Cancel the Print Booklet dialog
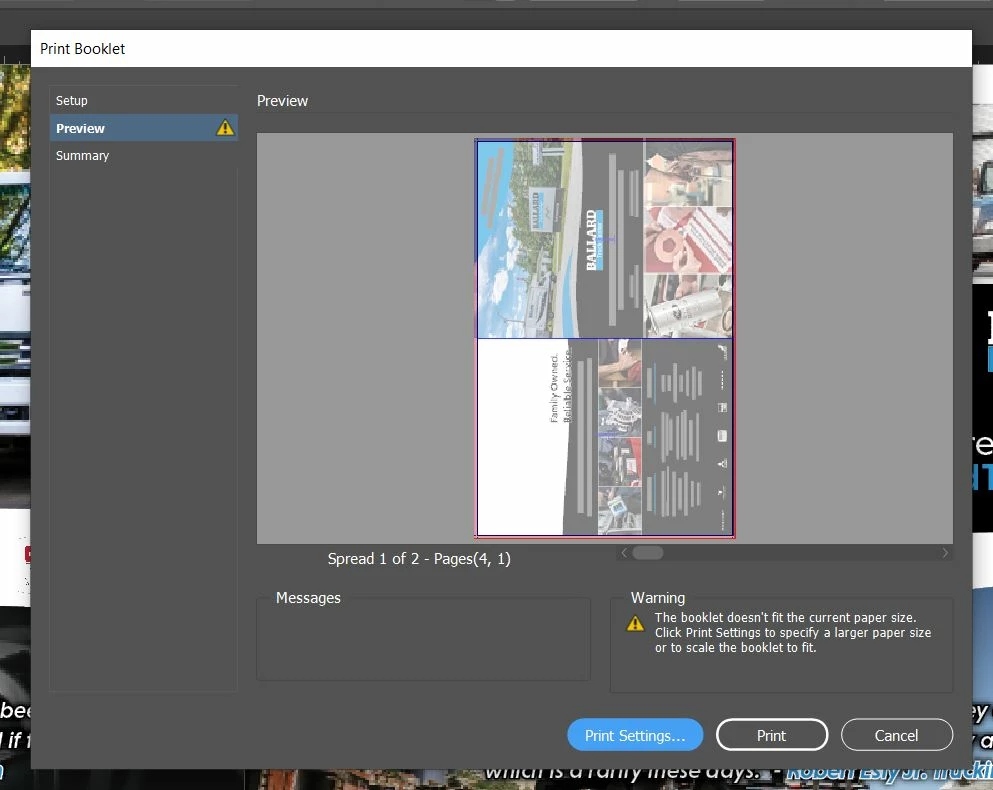The height and width of the screenshot is (790, 993). [896, 735]
